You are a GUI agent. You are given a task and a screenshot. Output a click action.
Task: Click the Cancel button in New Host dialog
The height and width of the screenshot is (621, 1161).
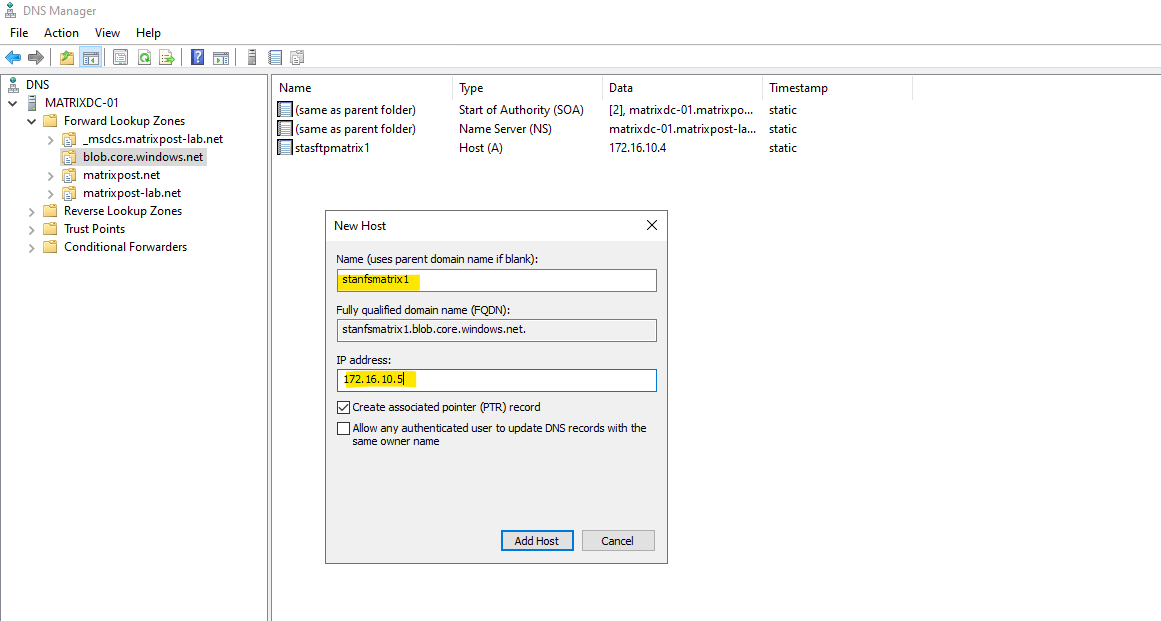[x=618, y=541]
